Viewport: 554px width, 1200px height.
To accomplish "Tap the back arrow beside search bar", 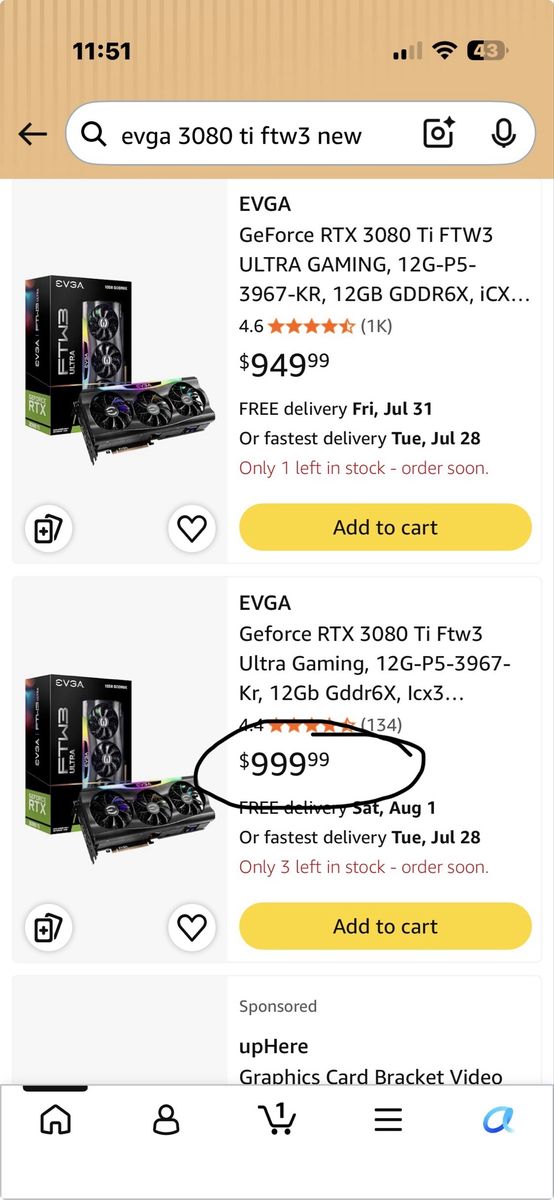I will pos(33,134).
